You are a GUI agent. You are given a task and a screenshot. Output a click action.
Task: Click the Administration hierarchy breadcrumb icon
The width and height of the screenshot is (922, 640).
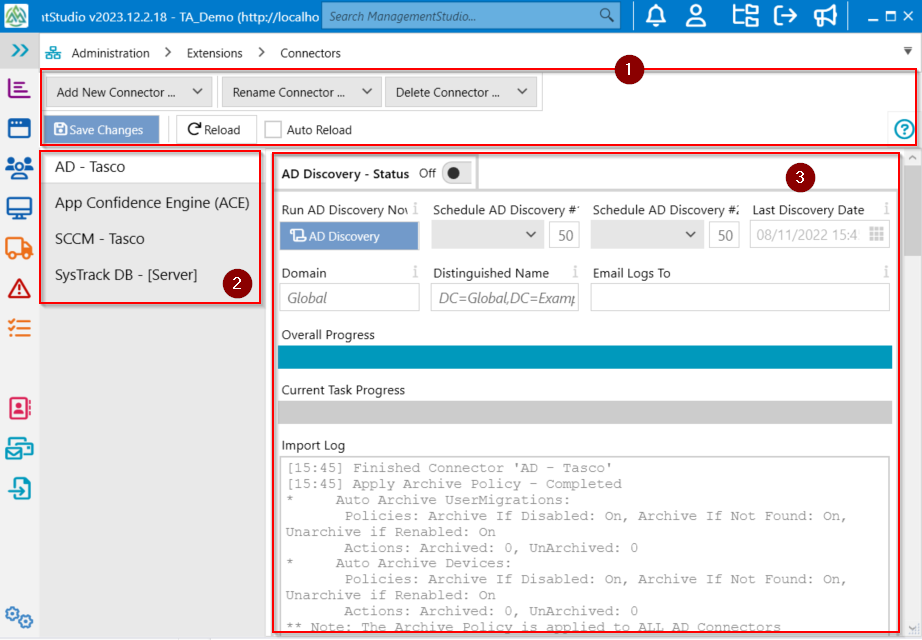[53, 53]
